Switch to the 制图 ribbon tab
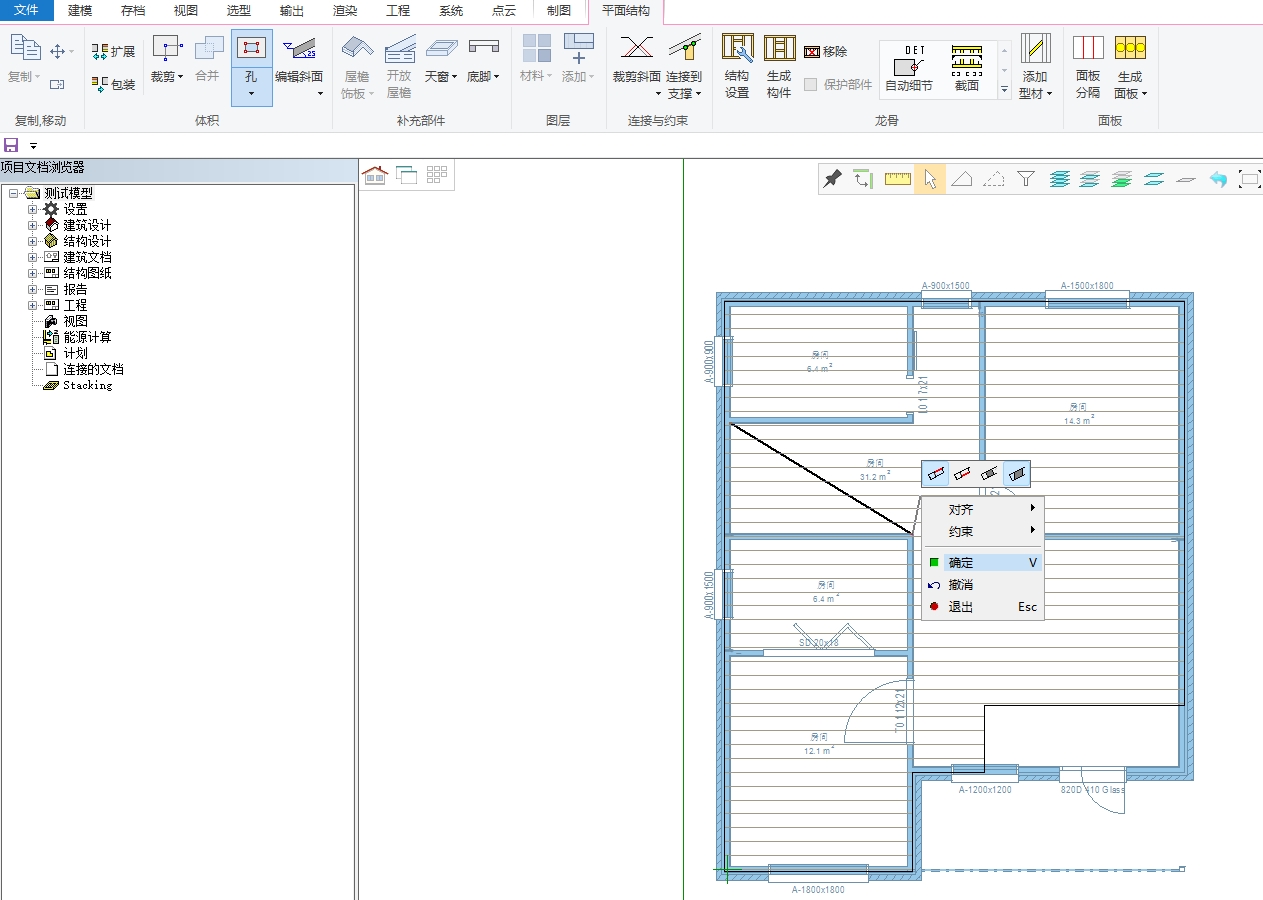 point(559,11)
